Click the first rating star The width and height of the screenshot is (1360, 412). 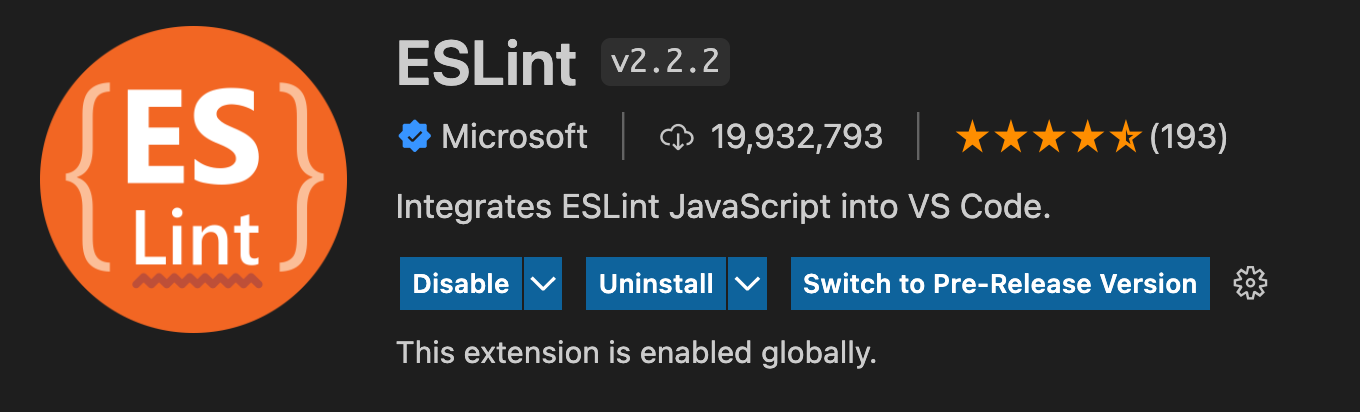point(972,137)
